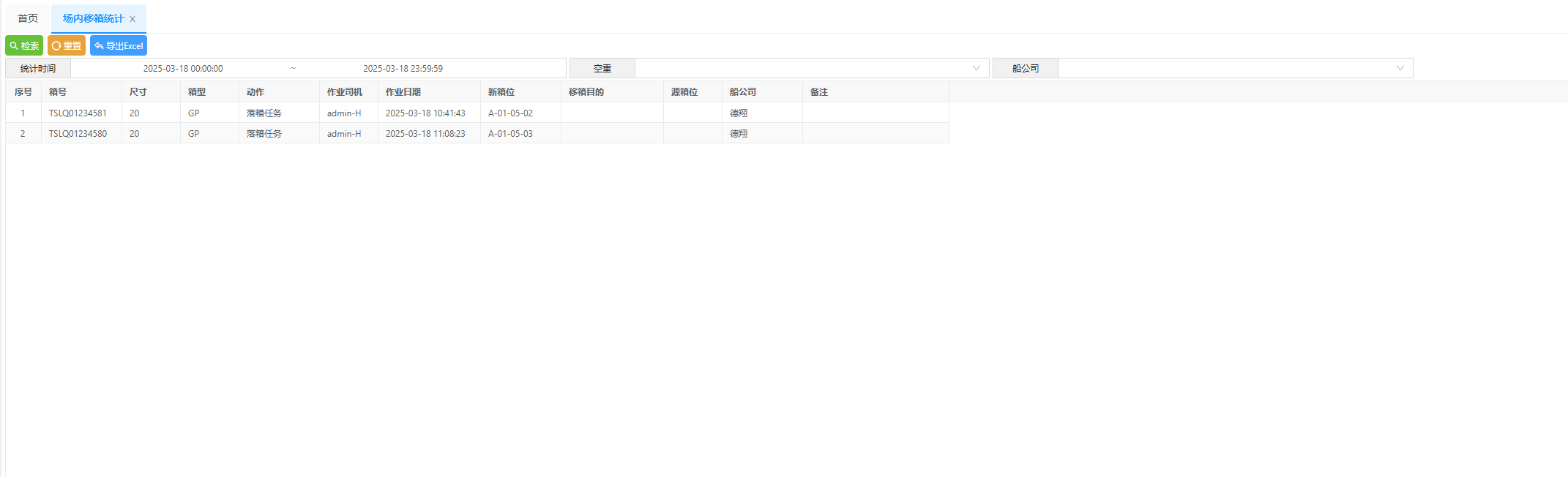Edit end time 2025-03-18 23:59:59
Viewport: 1568px width, 477px height.
coord(403,68)
